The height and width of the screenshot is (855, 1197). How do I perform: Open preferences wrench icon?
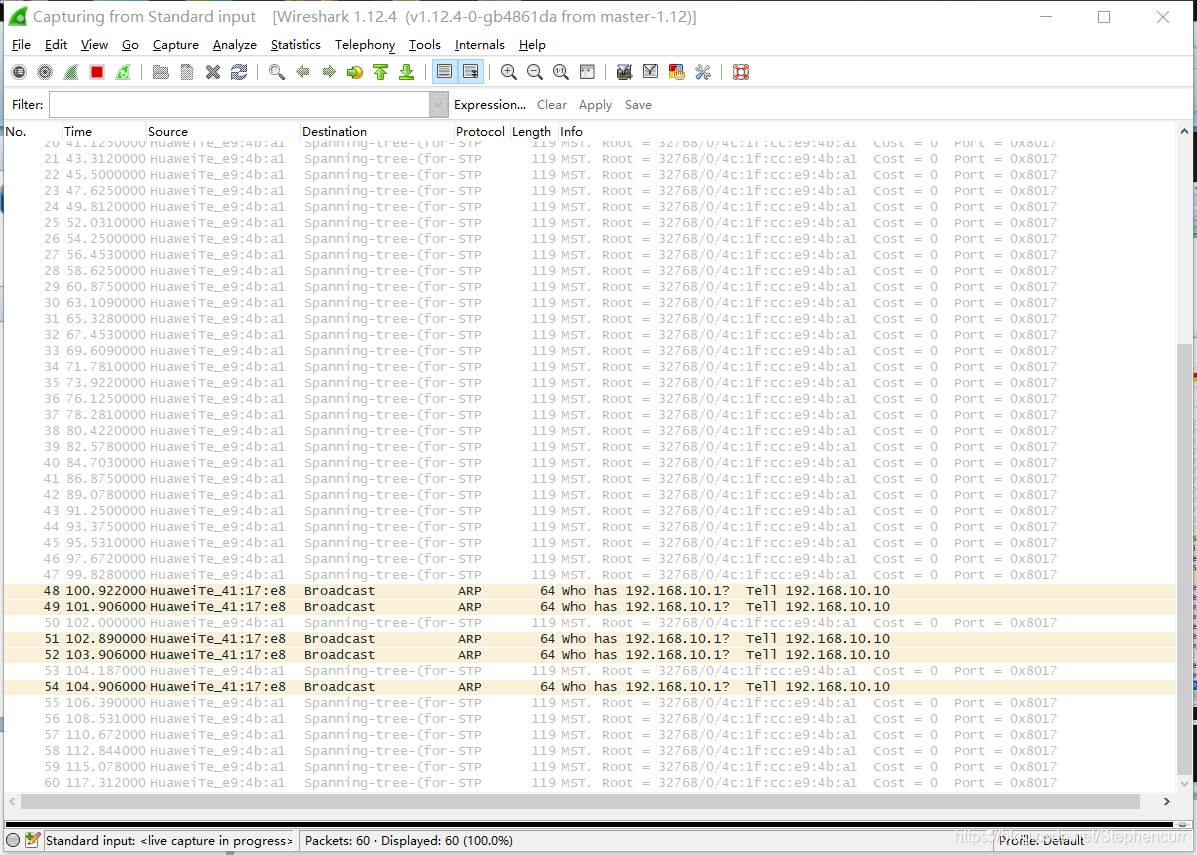(703, 72)
